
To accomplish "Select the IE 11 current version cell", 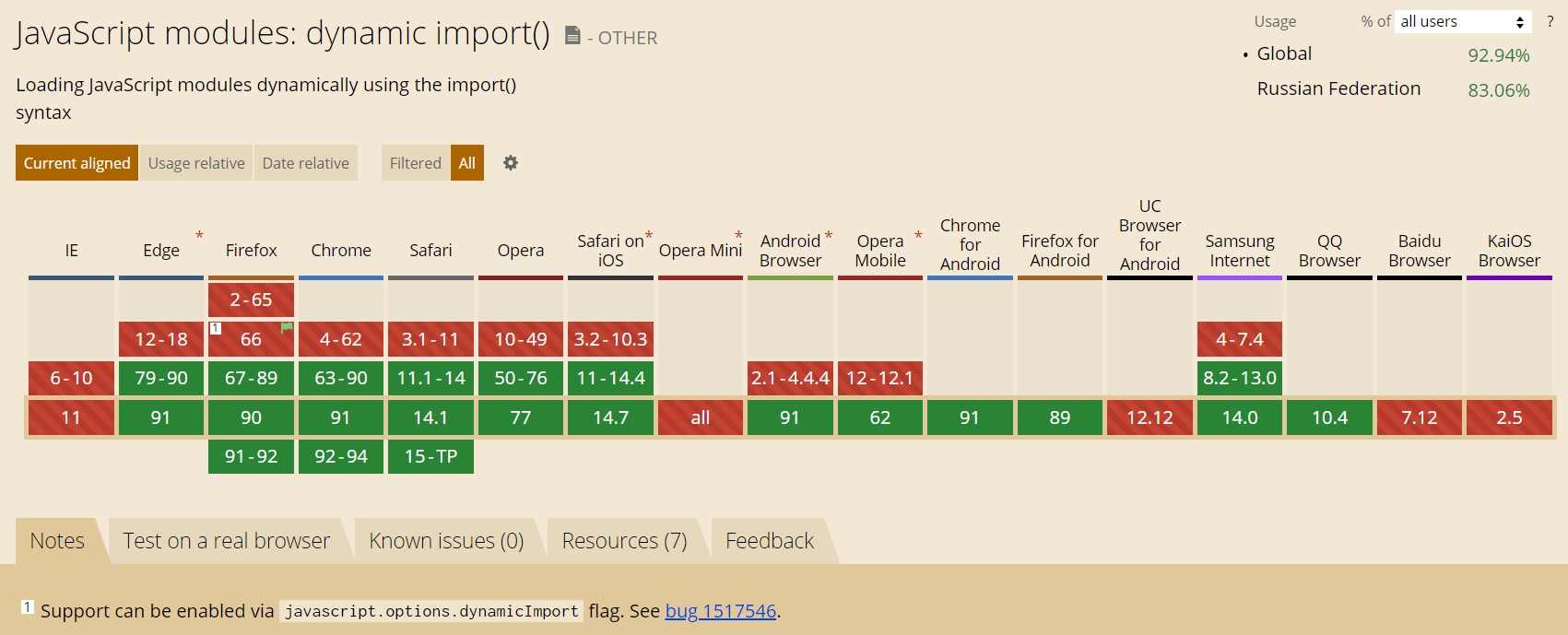I will pos(72,417).
